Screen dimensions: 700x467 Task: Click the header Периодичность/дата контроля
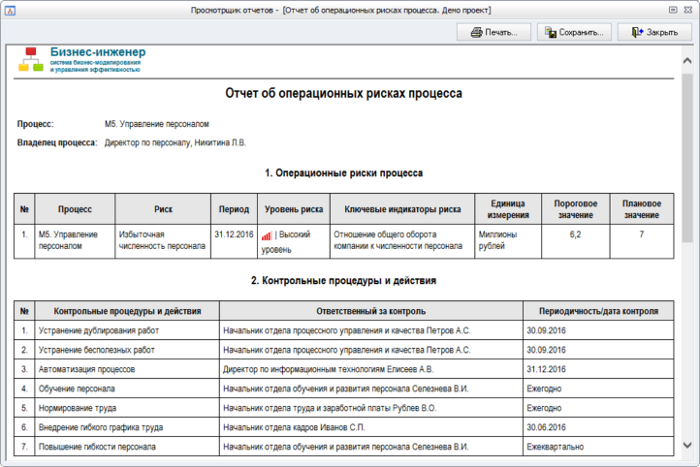[598, 311]
